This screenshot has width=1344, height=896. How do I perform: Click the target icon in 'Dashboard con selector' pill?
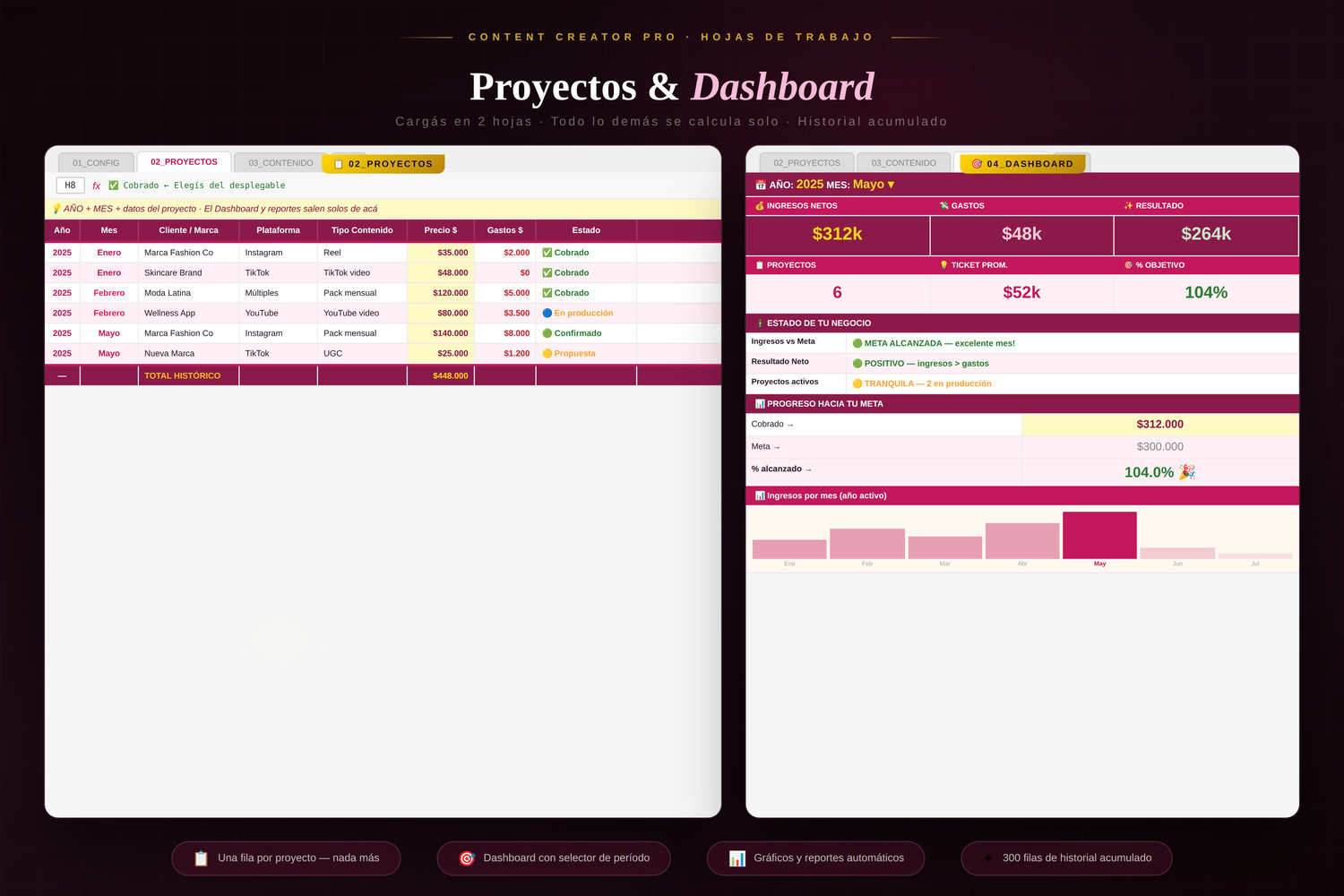(467, 858)
